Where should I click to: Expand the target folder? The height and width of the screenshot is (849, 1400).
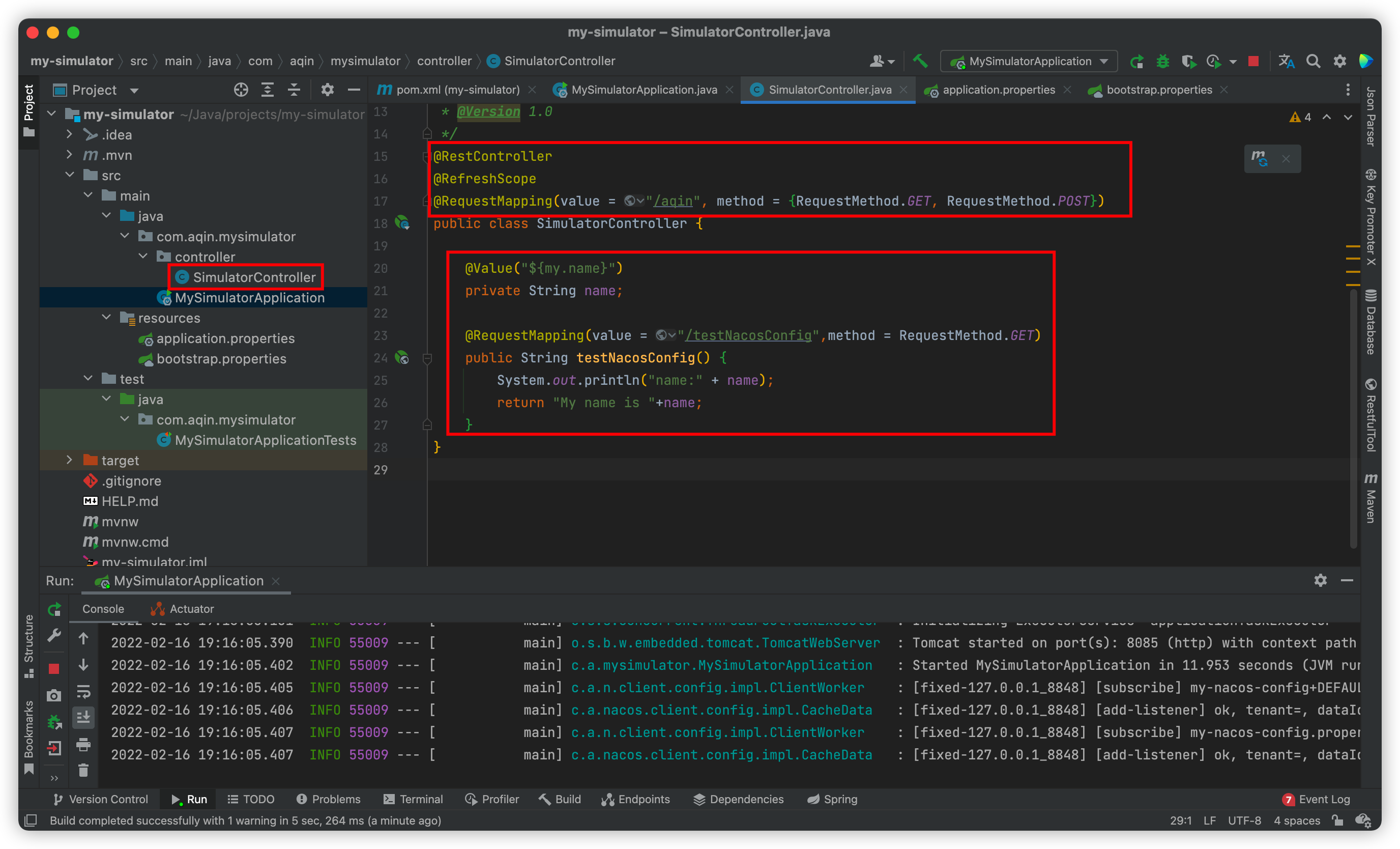(x=69, y=460)
